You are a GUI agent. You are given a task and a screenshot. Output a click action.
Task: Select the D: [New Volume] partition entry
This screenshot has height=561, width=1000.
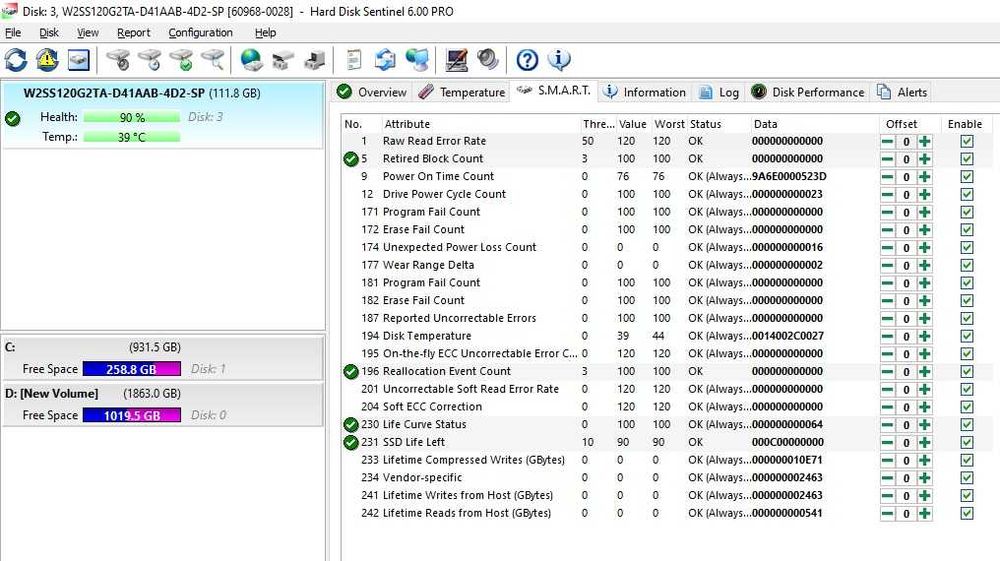(x=163, y=404)
